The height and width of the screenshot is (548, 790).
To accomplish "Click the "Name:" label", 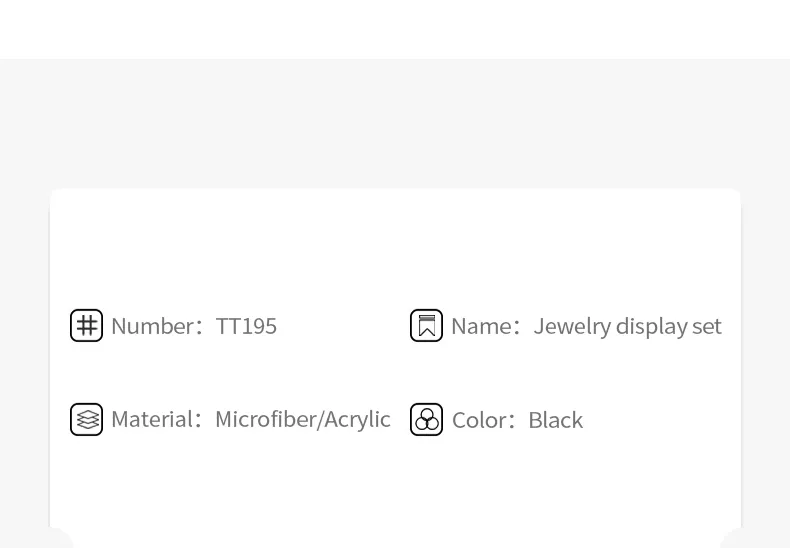I will (x=484, y=326).
